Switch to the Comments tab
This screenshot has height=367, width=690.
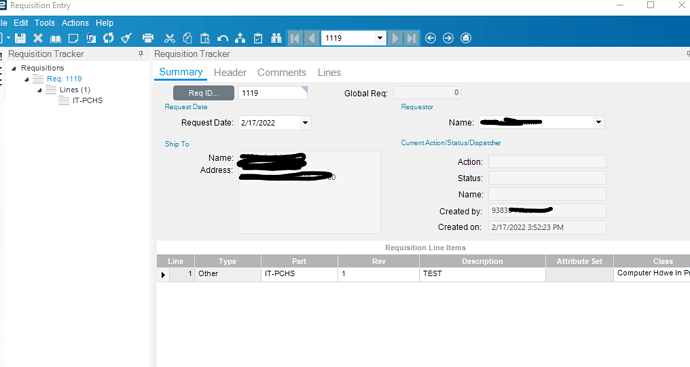point(282,73)
